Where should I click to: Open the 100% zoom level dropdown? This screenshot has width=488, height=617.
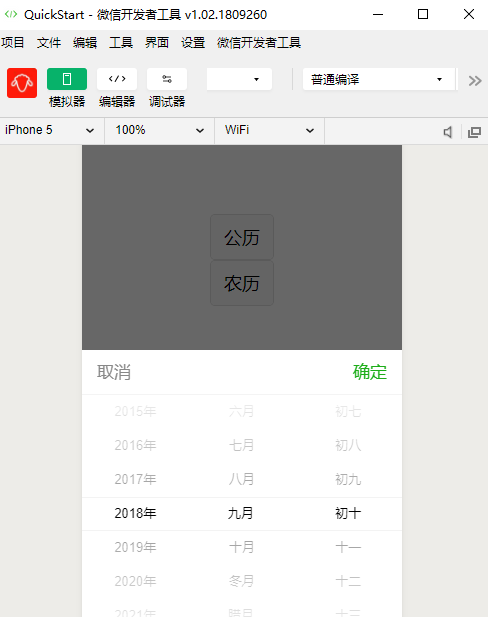click(x=159, y=130)
